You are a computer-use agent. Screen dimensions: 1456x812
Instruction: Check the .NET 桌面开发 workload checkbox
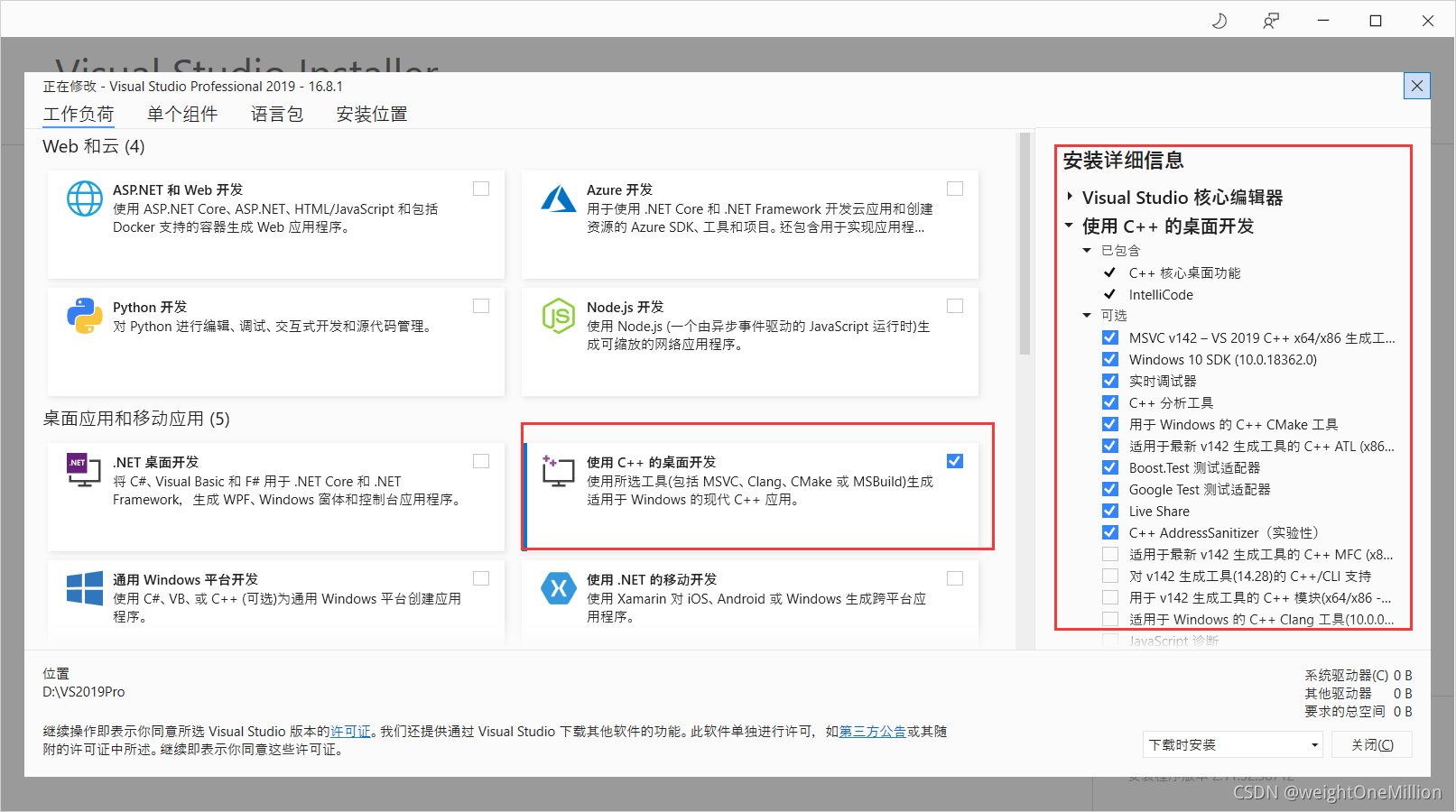[481, 461]
